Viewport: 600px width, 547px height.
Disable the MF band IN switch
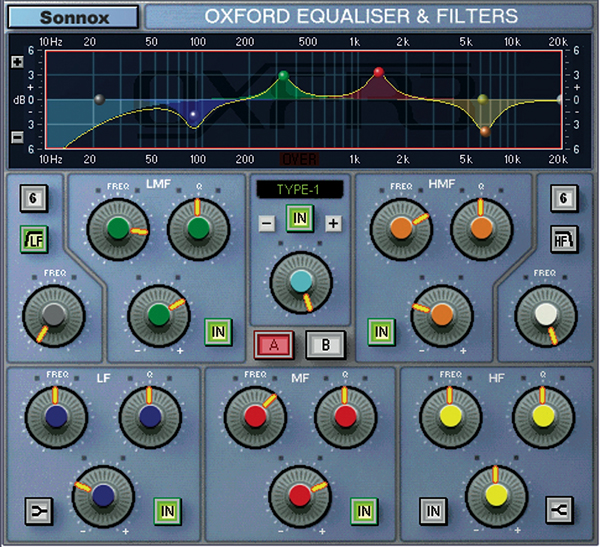tap(361, 512)
